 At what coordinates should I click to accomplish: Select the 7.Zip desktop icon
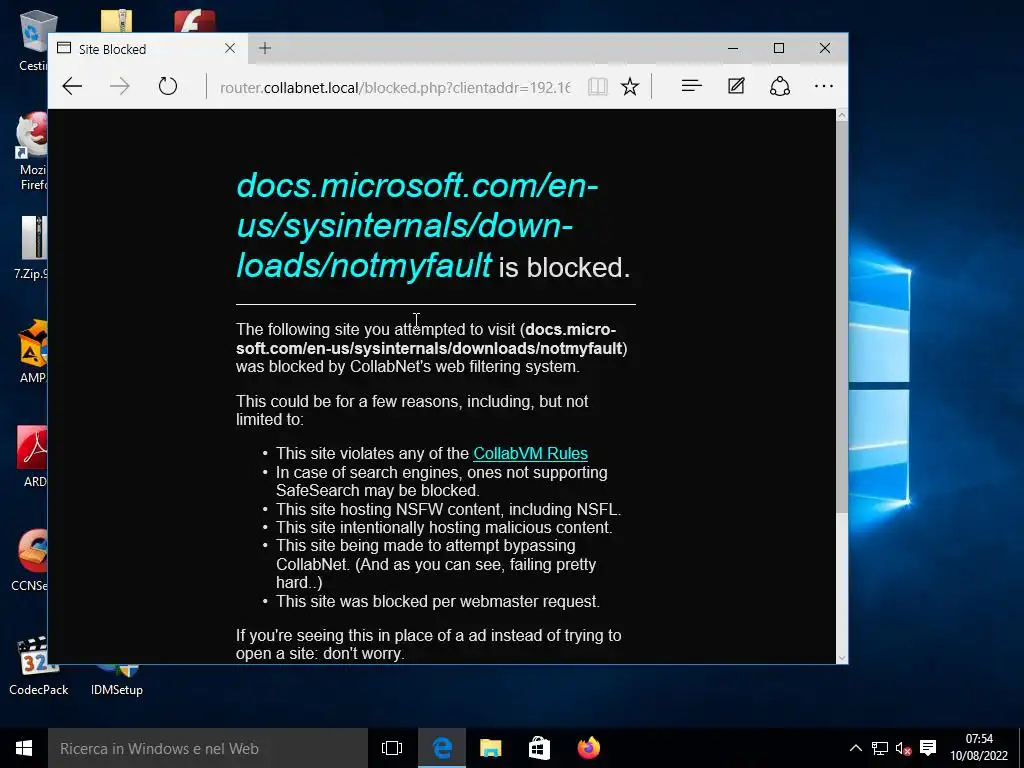tap(31, 248)
